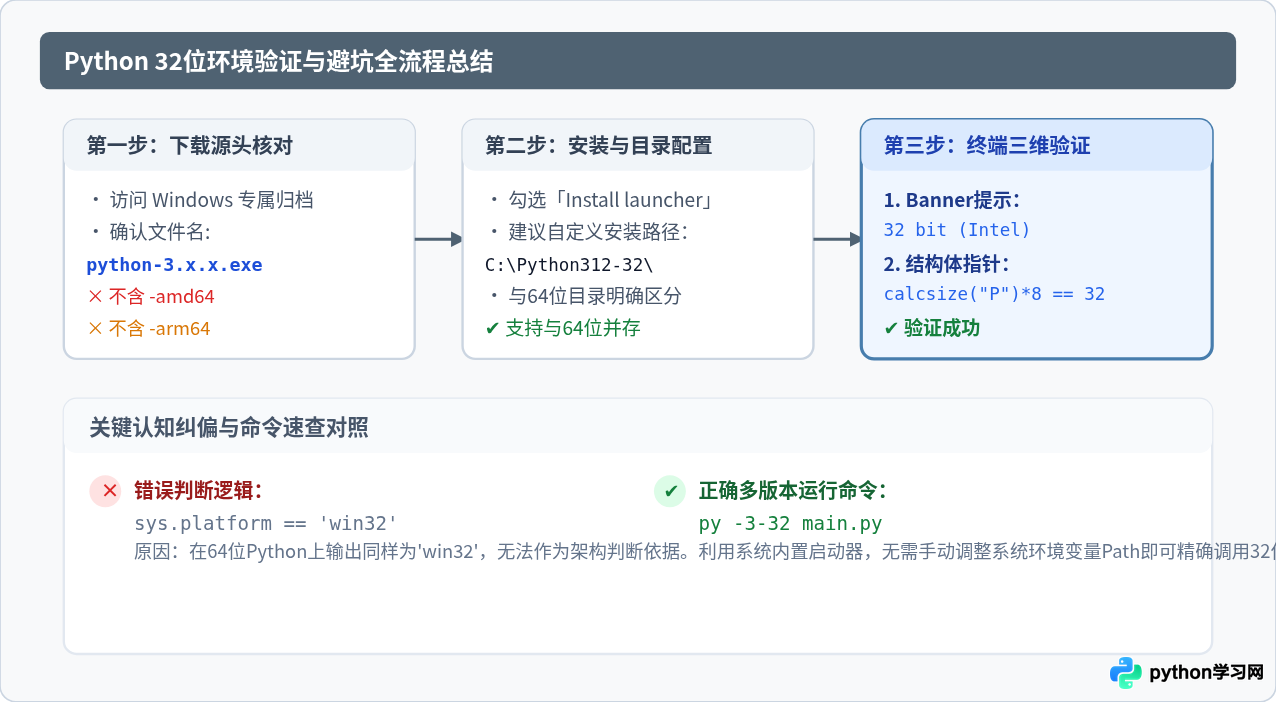Click the title 'Python 32位环境验证与避坑全流程总结'
The height and width of the screenshot is (702, 1276).
279,61
